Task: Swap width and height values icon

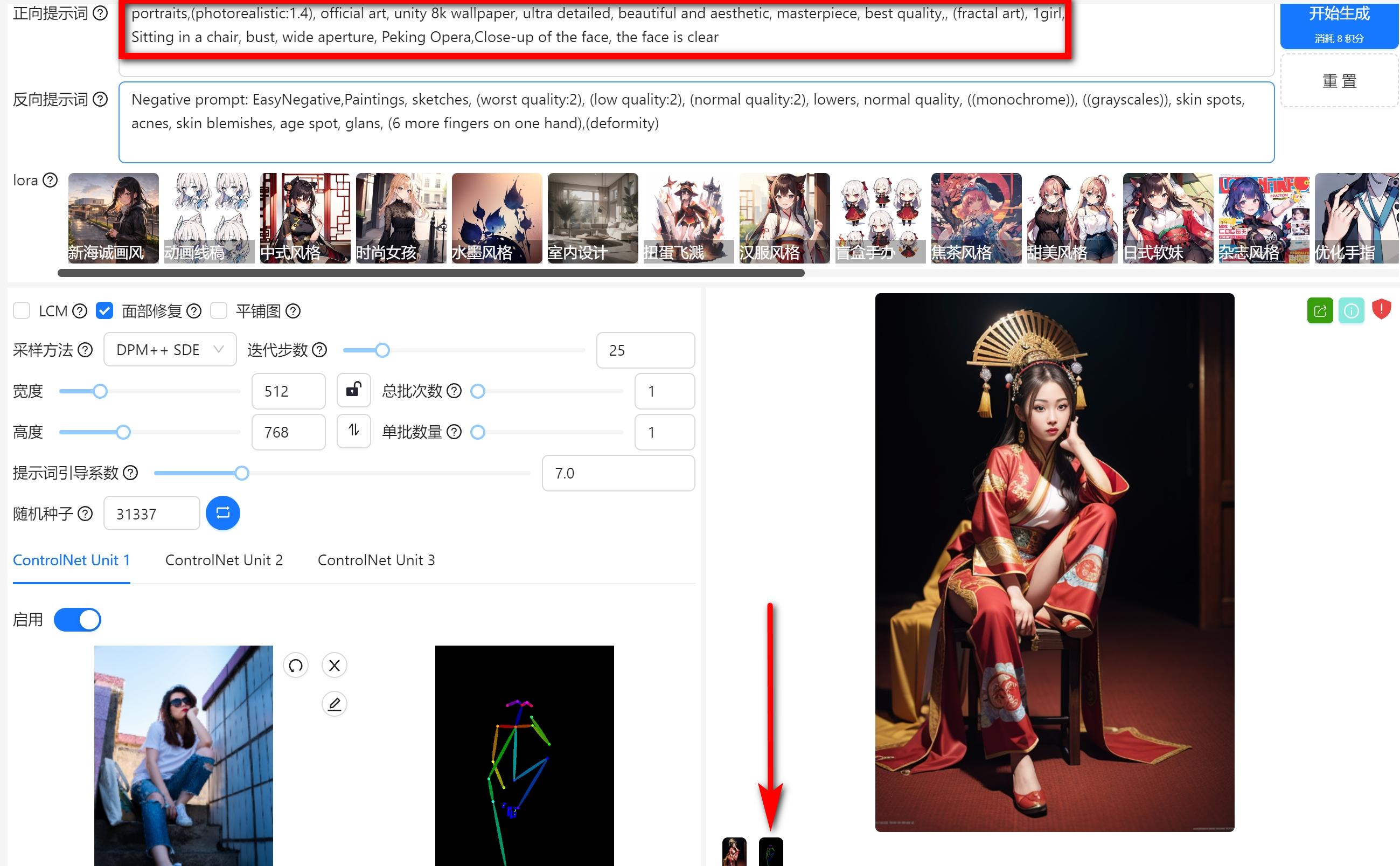Action: click(x=353, y=430)
